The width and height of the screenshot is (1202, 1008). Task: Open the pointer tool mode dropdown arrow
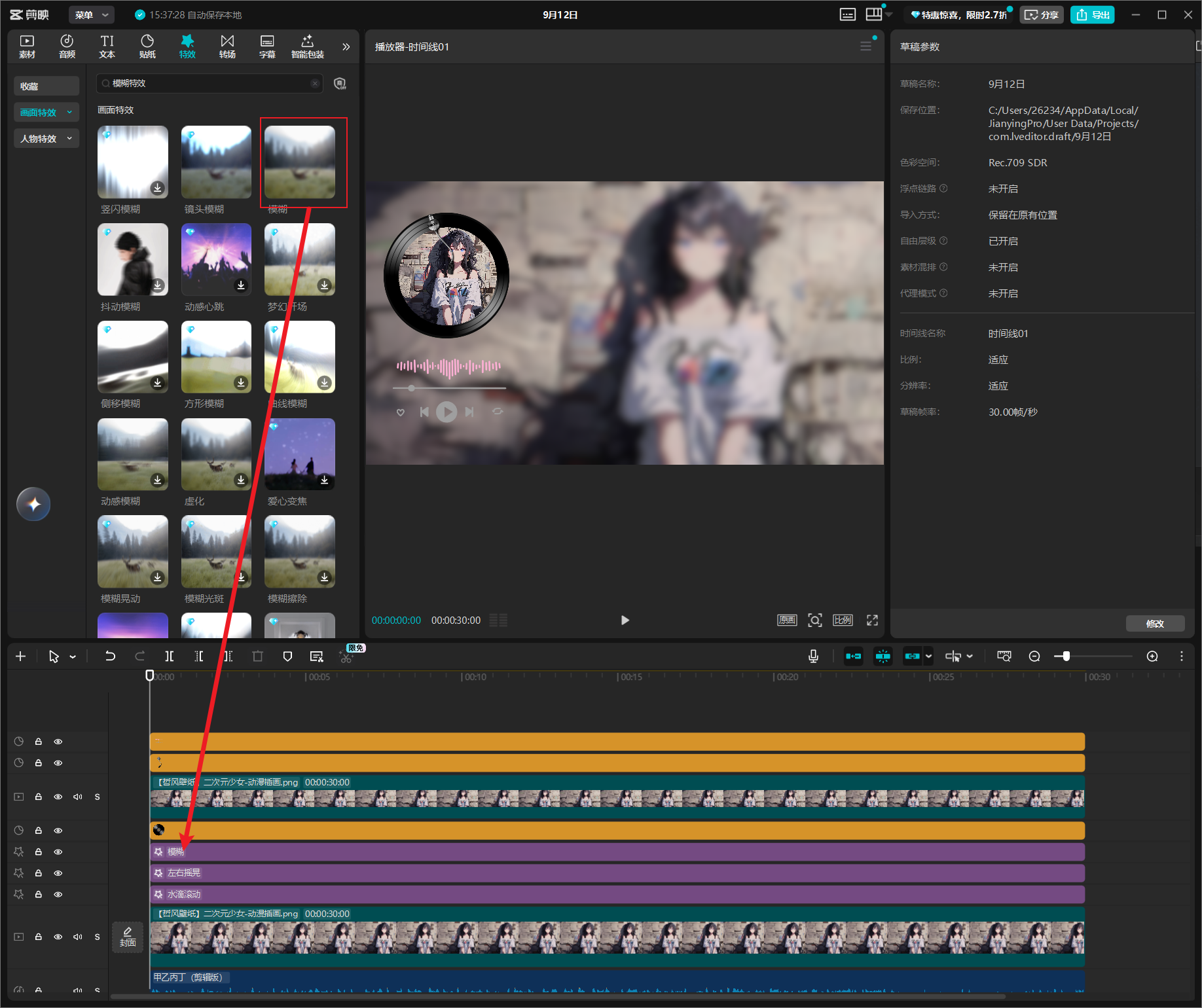click(x=73, y=657)
